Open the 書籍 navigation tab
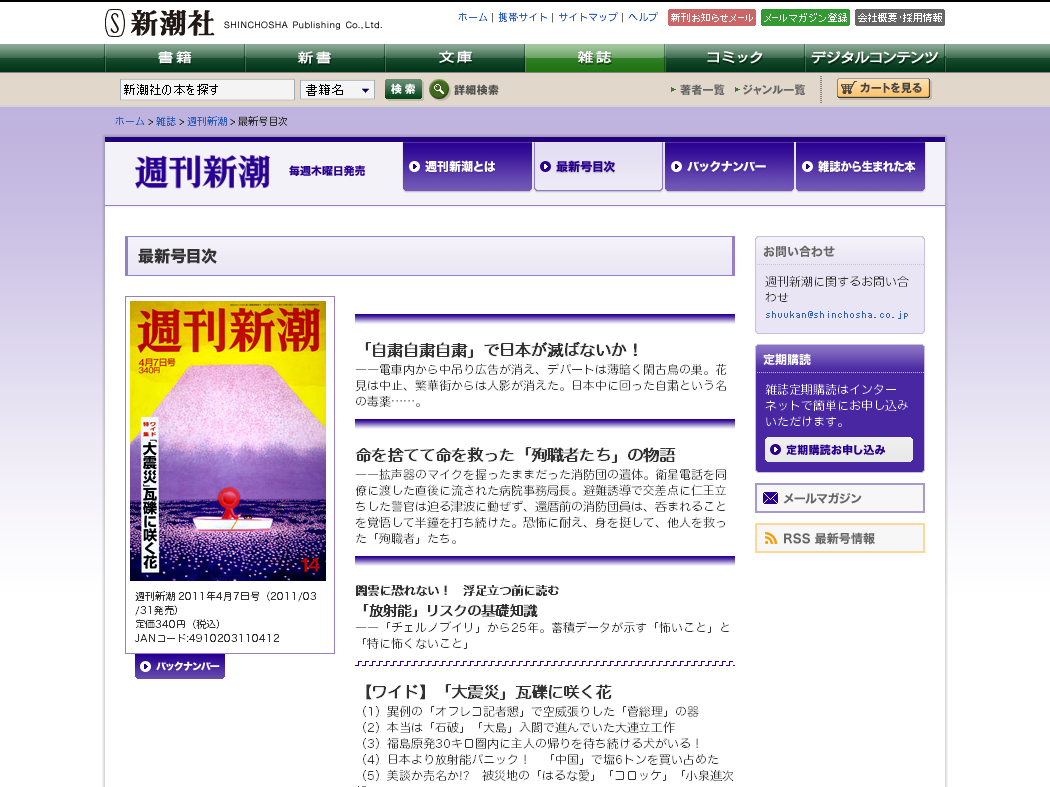 pyautogui.click(x=175, y=58)
